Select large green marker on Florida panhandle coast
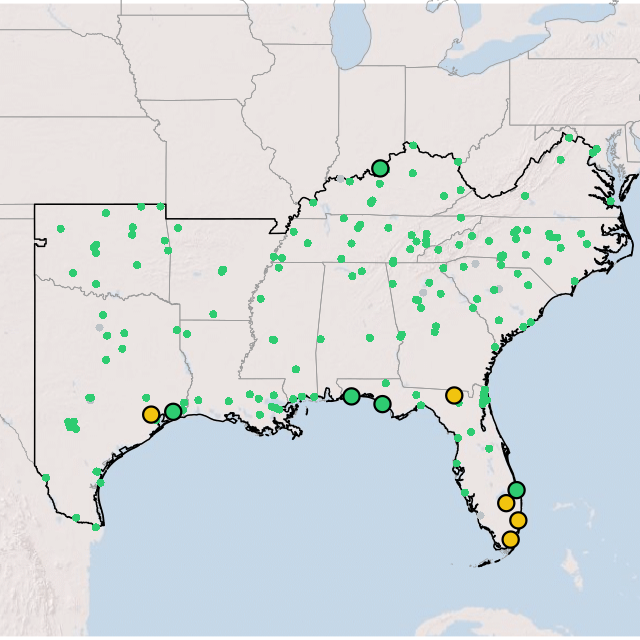Screen dimensions: 640x640 tap(382, 404)
